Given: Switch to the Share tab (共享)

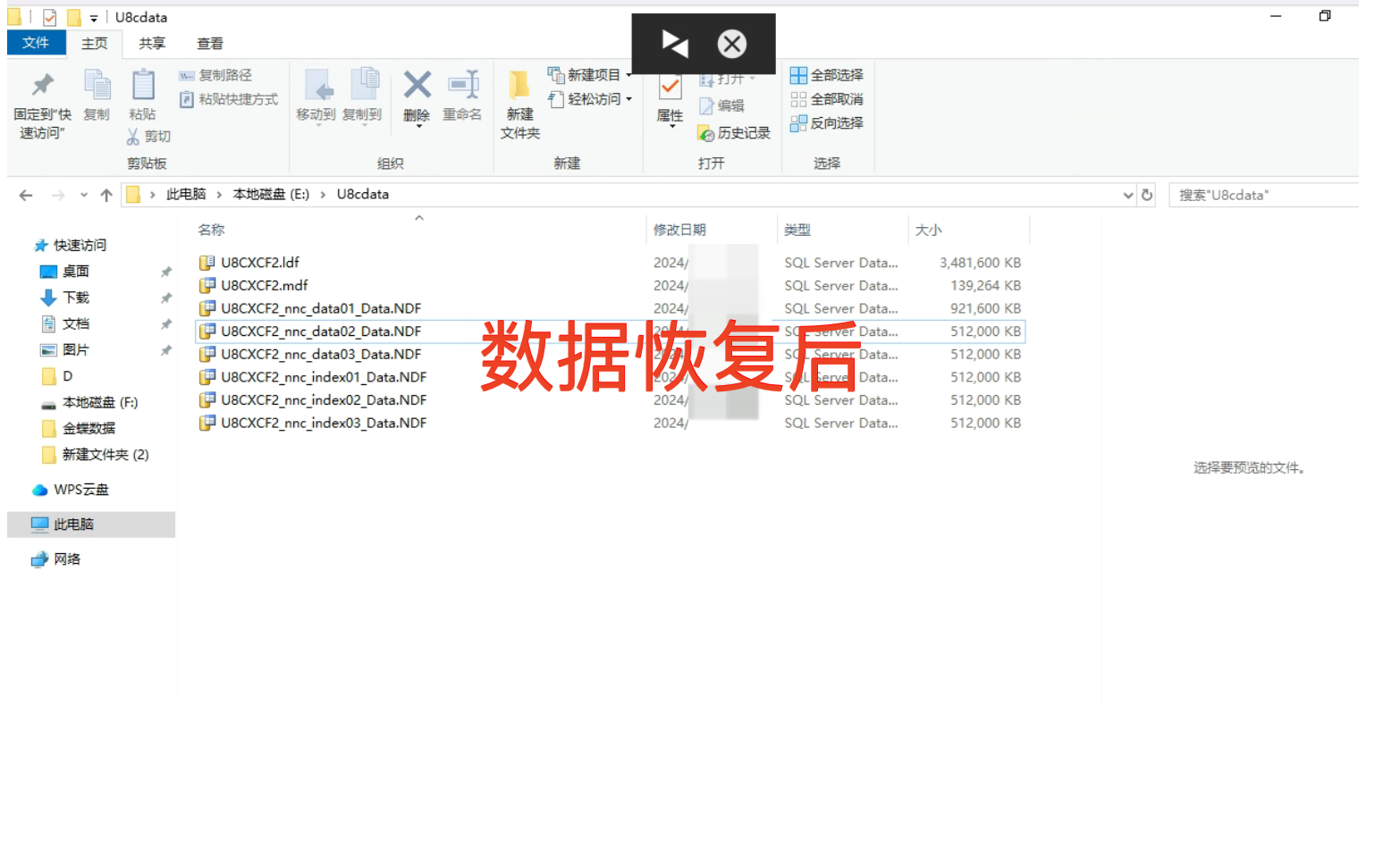Looking at the screenshot, I should [153, 43].
